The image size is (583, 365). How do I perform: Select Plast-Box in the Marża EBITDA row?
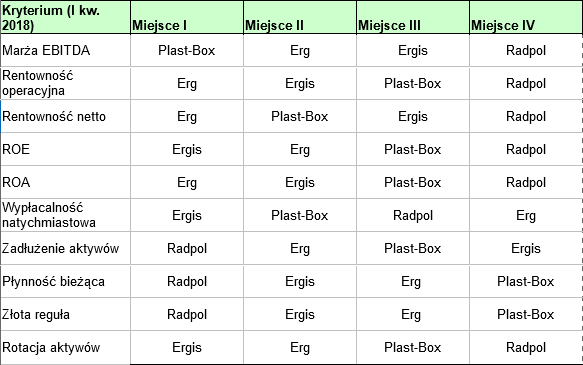point(187,51)
